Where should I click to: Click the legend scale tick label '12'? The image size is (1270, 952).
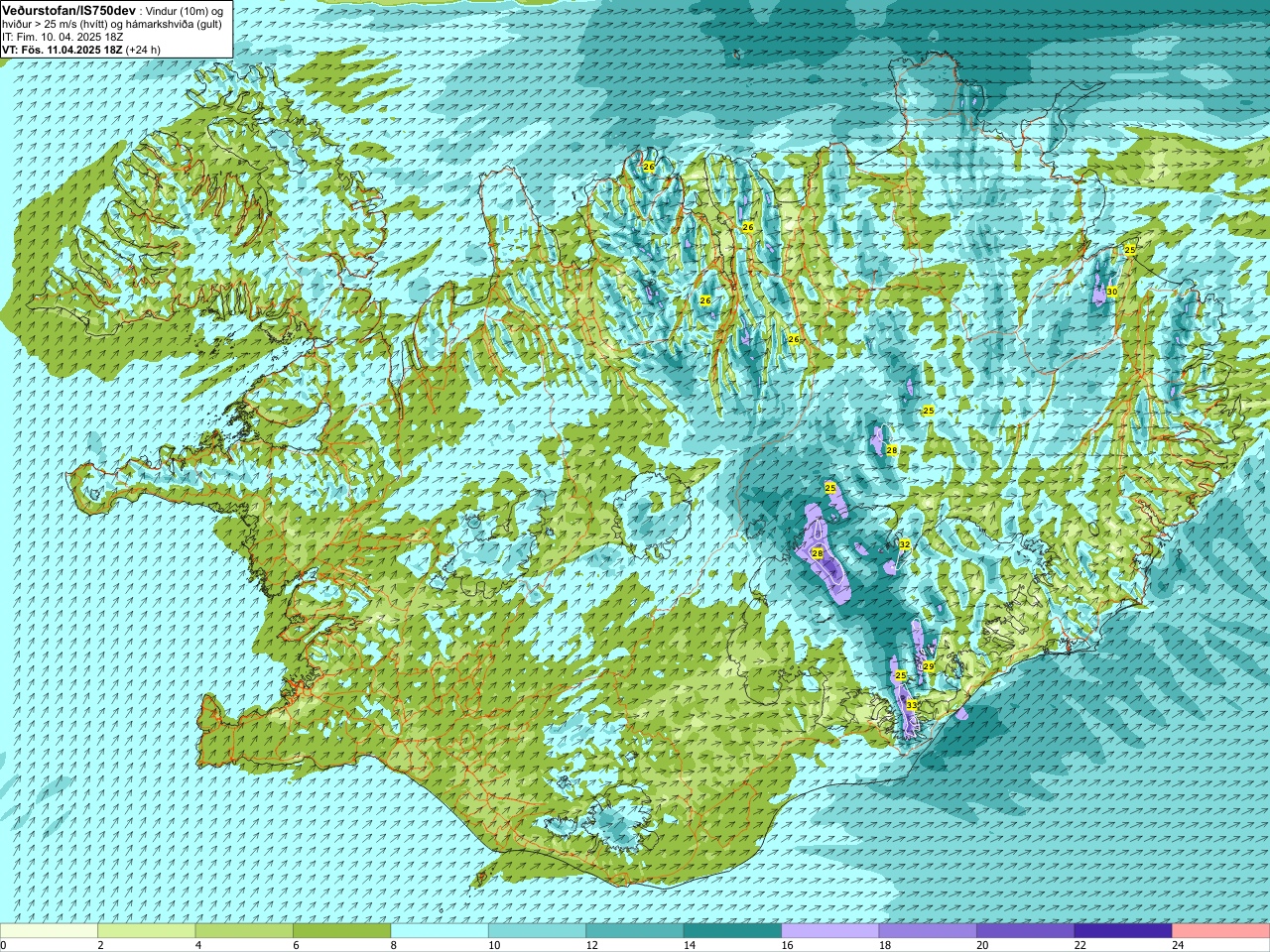(x=591, y=945)
